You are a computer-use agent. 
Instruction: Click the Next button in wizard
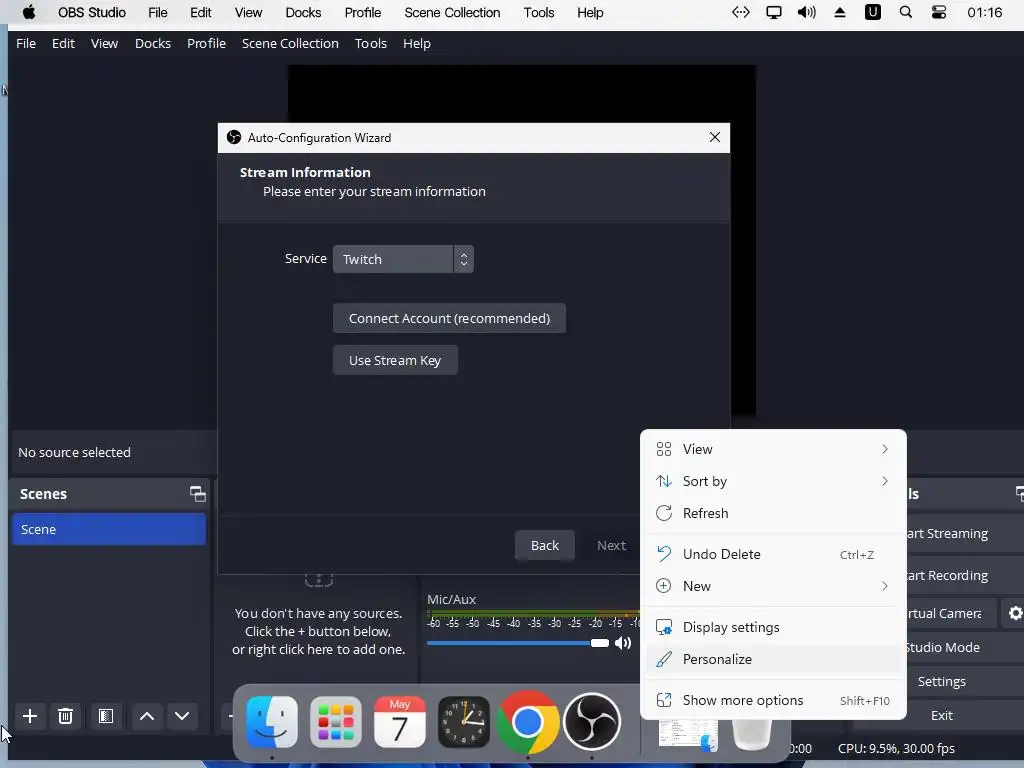(x=611, y=545)
